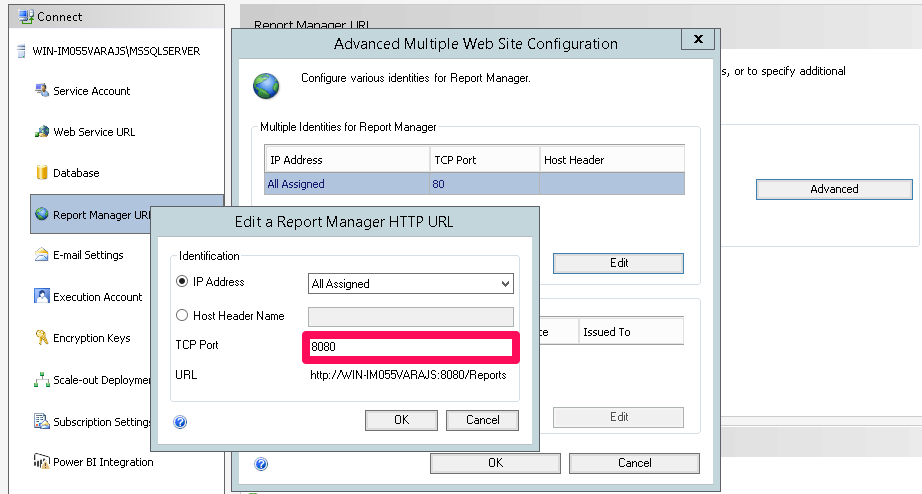Select the Database menu item
Viewport: 922px width, 494px height.
[x=76, y=173]
